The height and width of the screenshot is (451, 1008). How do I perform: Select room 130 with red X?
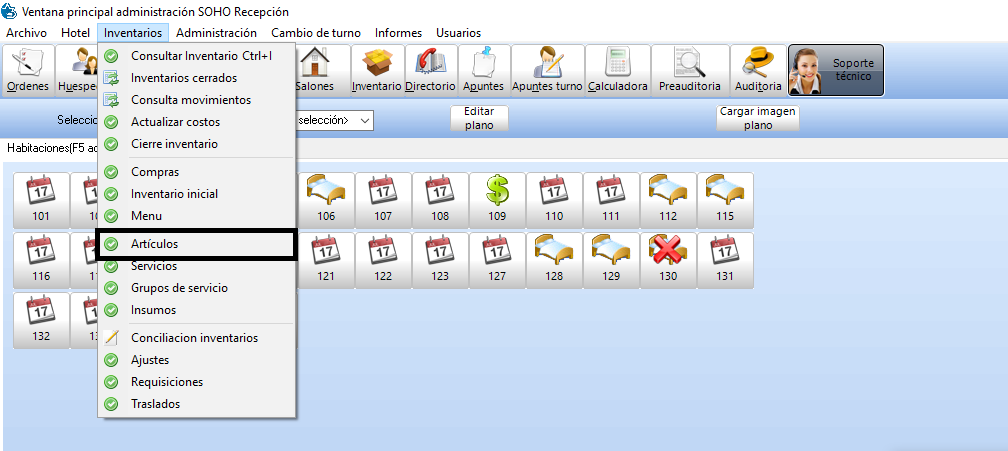pyautogui.click(x=668, y=260)
